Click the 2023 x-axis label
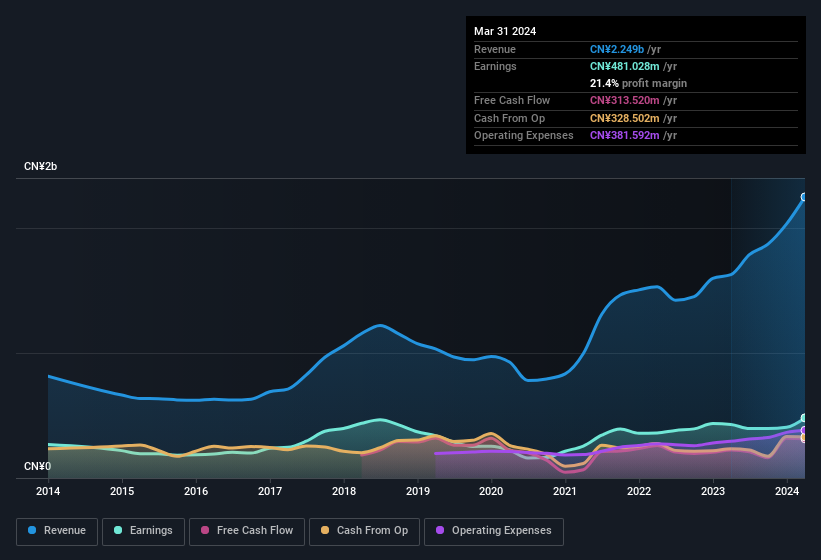This screenshot has width=821, height=560. click(713, 491)
